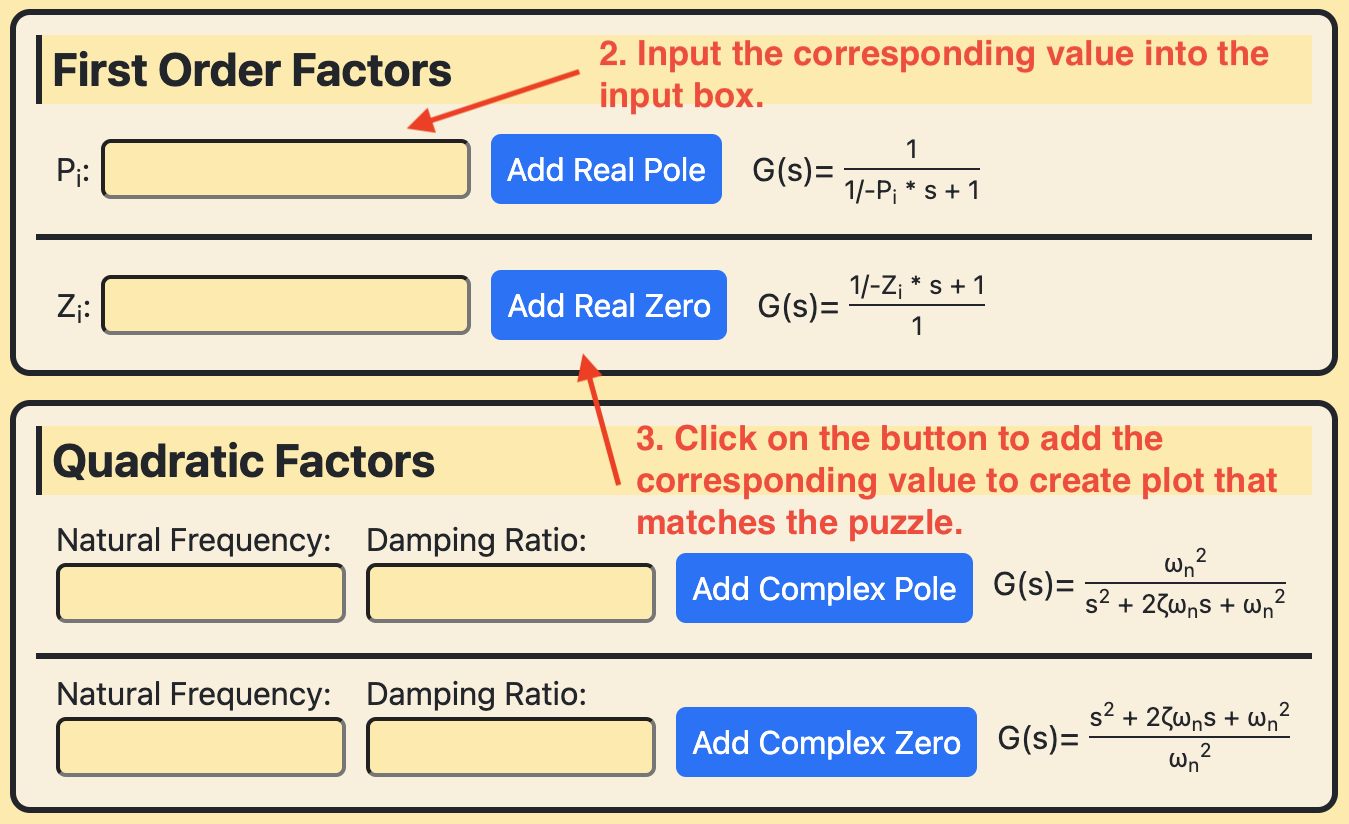This screenshot has height=824, width=1349.
Task: Click the Quadratic Factors heading
Action: pyautogui.click(x=244, y=462)
